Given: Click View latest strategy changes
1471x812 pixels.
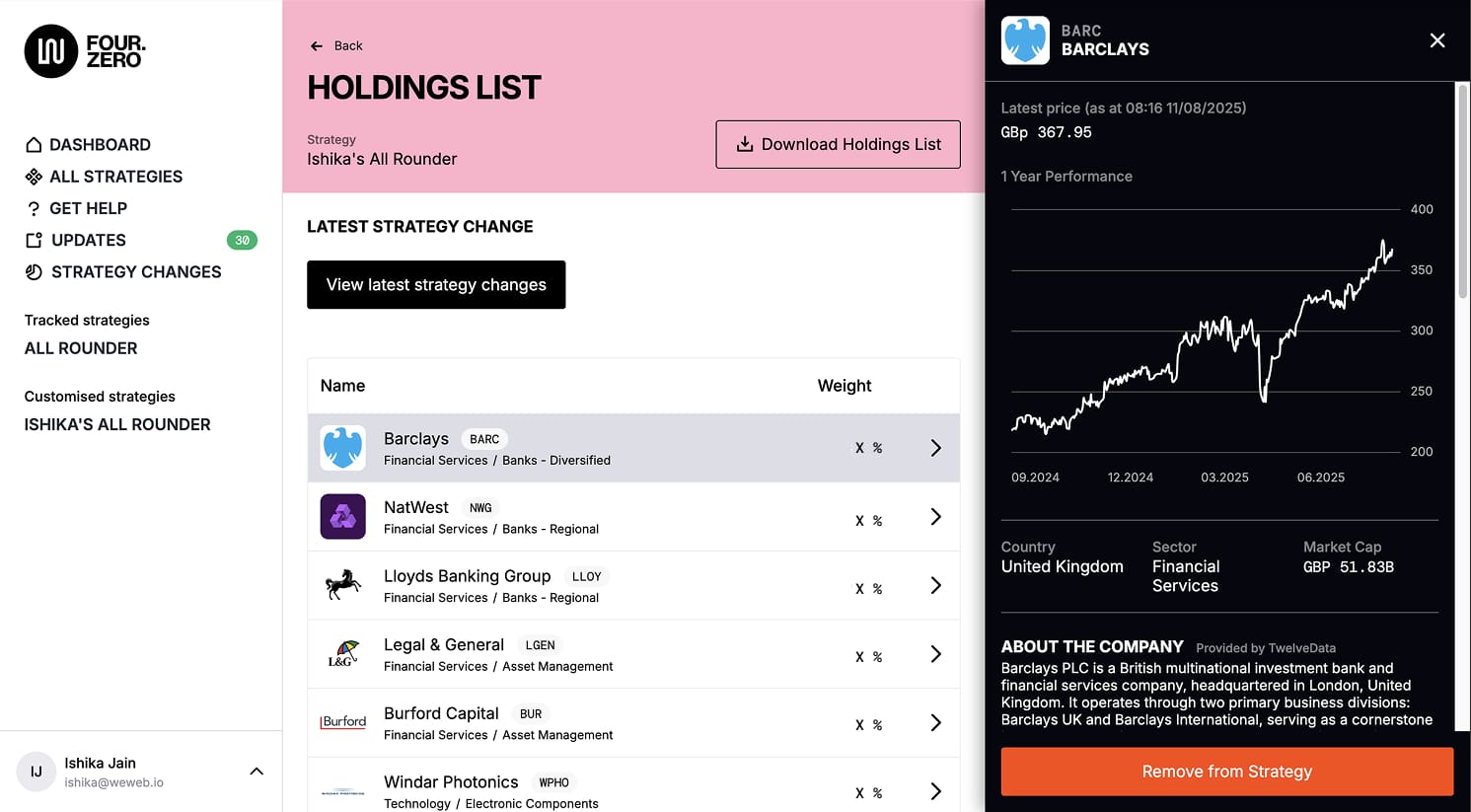Looking at the screenshot, I should 436,284.
